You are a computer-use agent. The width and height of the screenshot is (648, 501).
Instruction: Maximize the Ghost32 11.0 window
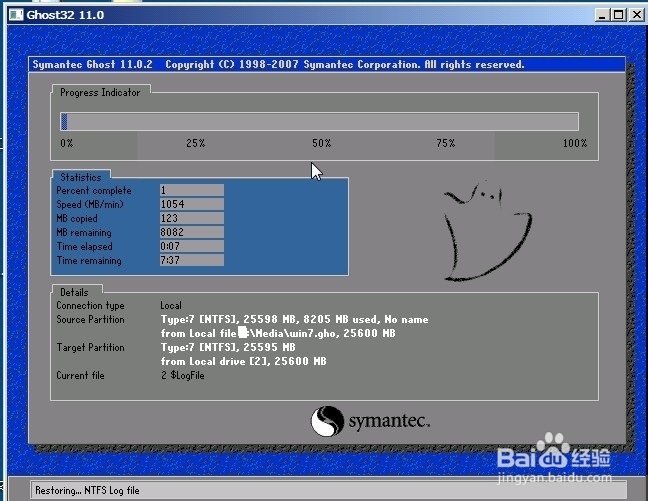618,15
